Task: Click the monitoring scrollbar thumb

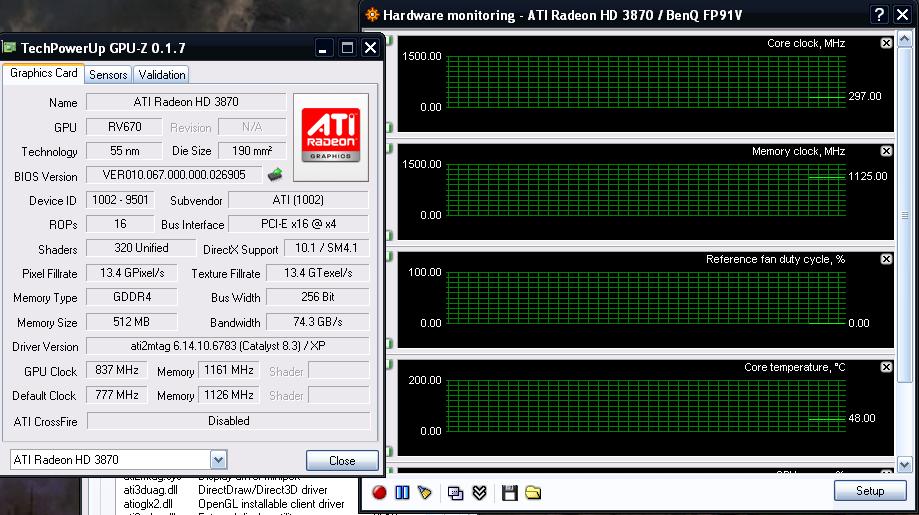Action: tap(904, 216)
